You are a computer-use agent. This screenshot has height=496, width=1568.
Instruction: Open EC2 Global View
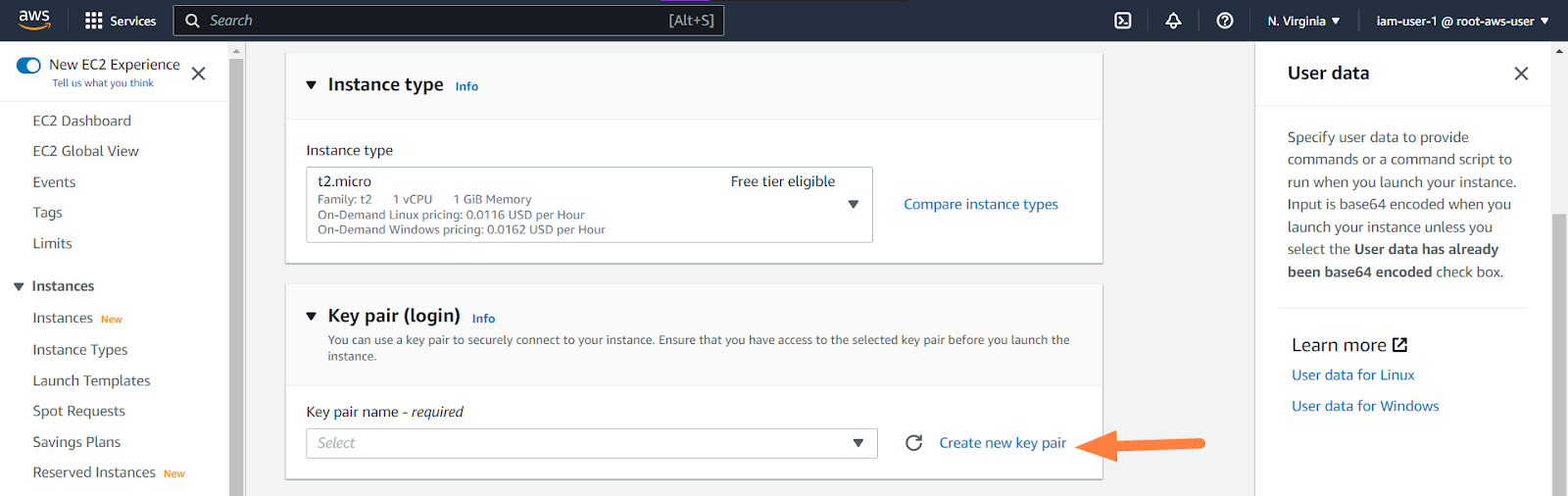coord(85,151)
